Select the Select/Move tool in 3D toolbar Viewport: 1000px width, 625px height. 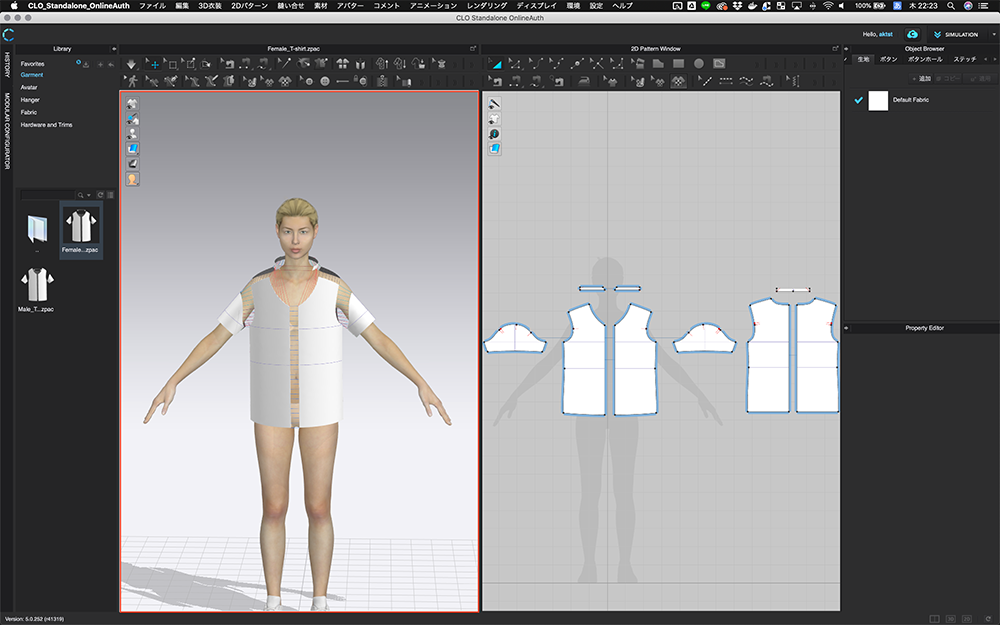(x=152, y=64)
